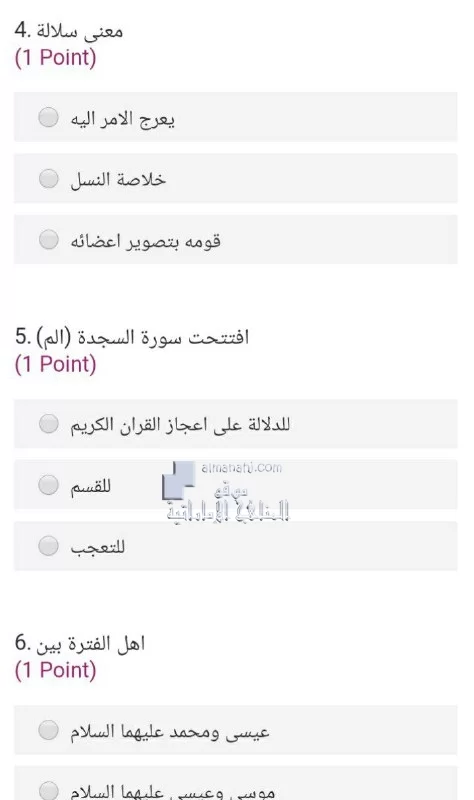
Task: Click question 6 title اهل الفترة بين
Action: [x=90, y=643]
